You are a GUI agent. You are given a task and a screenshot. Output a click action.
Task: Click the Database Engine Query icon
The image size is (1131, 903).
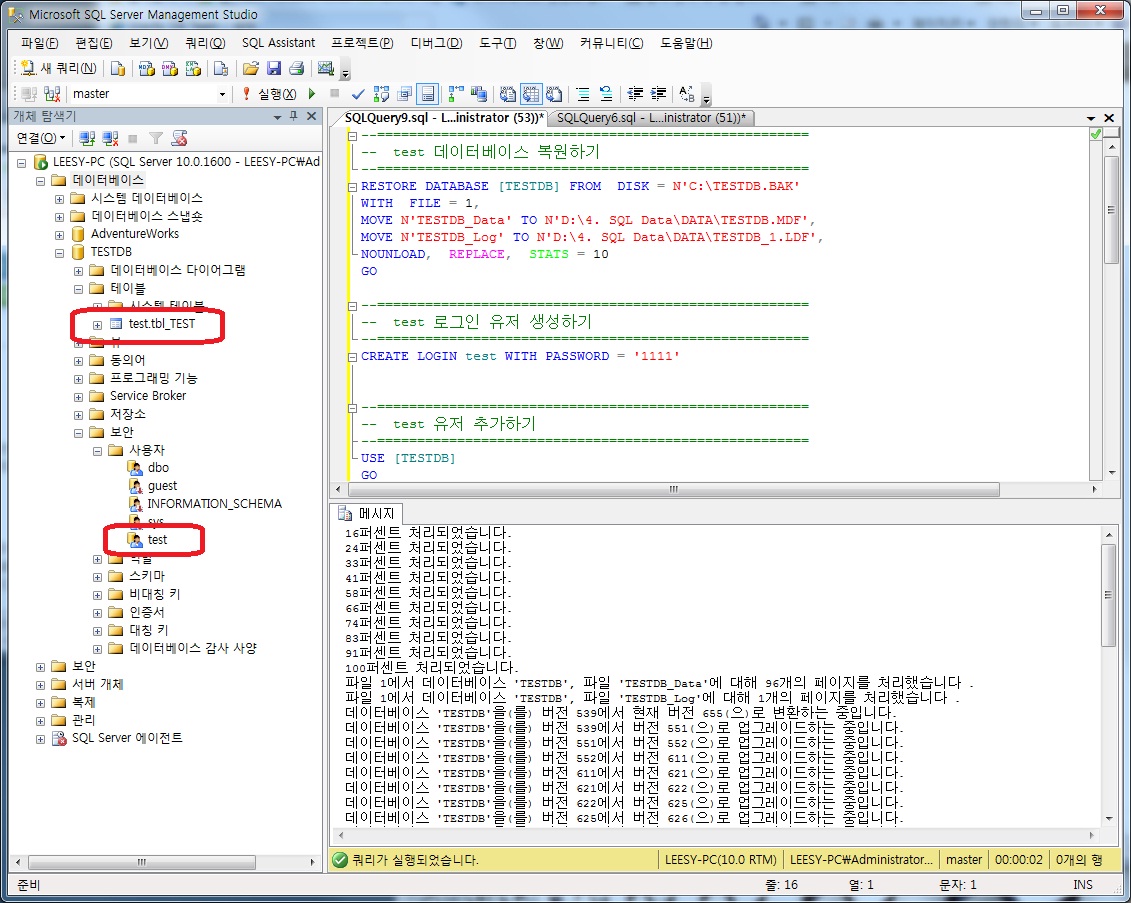click(x=118, y=69)
